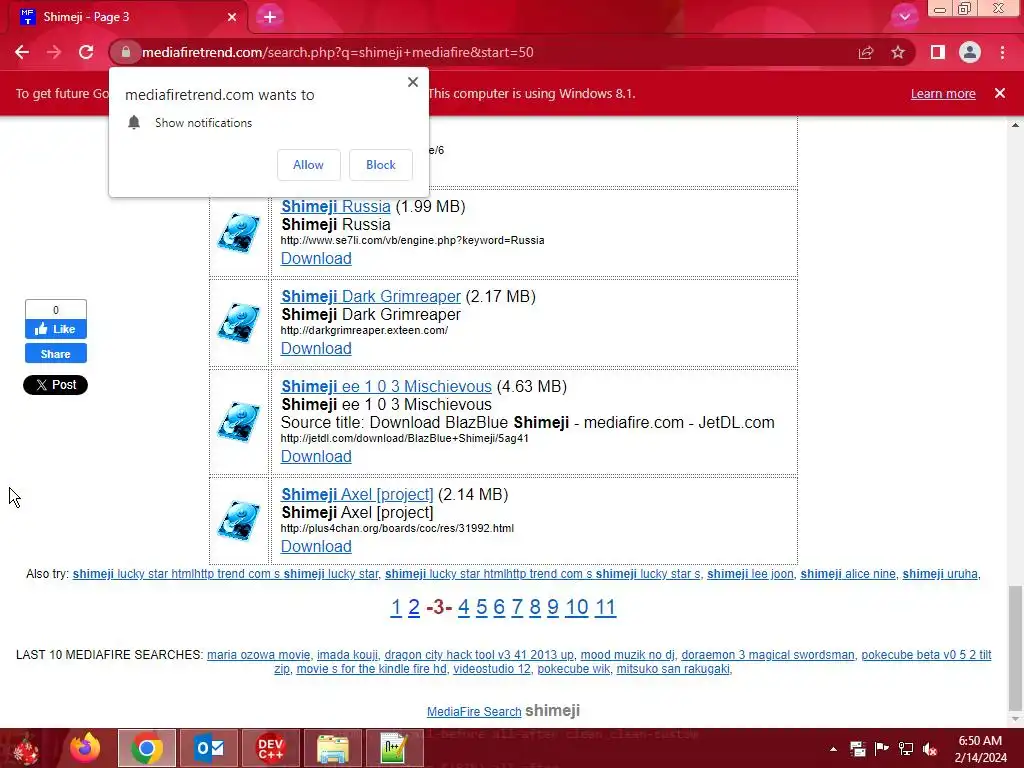Dismiss the notification permission popup
Viewport: 1024px width, 768px height.
pyautogui.click(x=413, y=82)
